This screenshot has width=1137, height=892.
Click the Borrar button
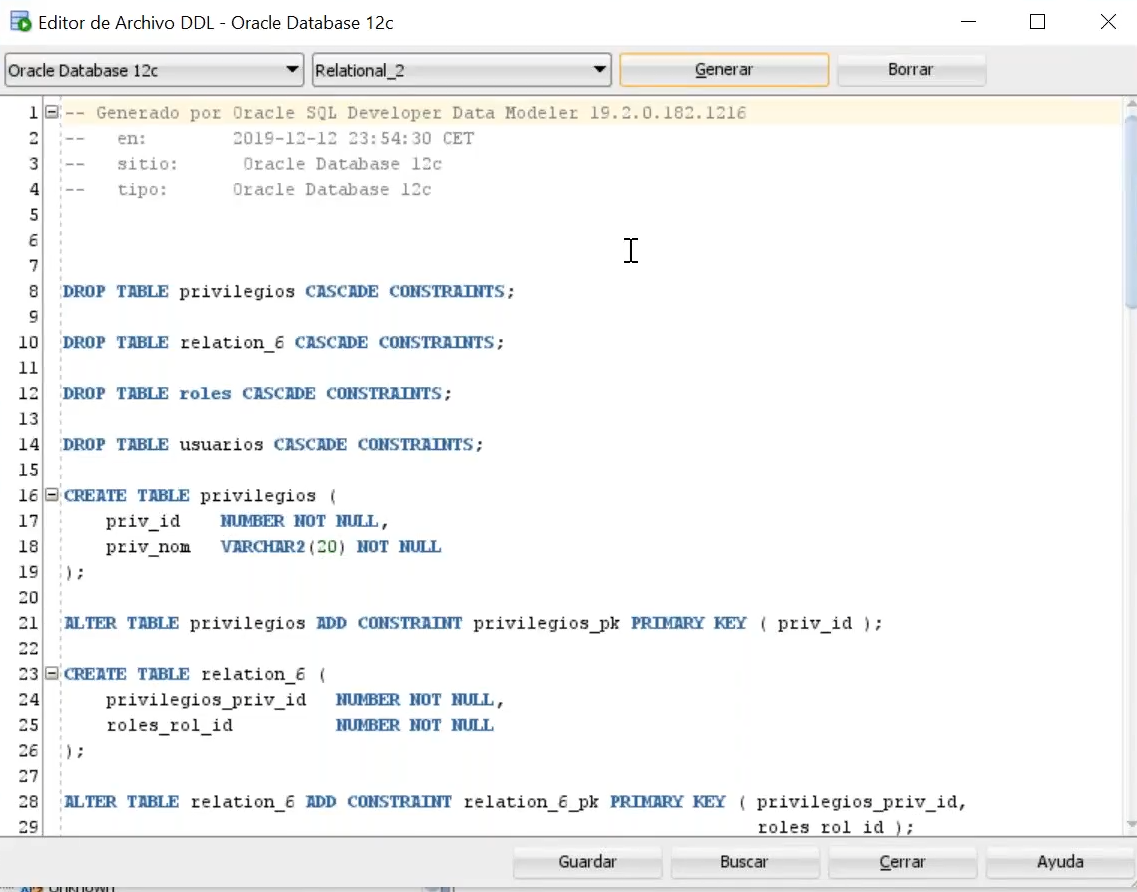tap(910, 70)
